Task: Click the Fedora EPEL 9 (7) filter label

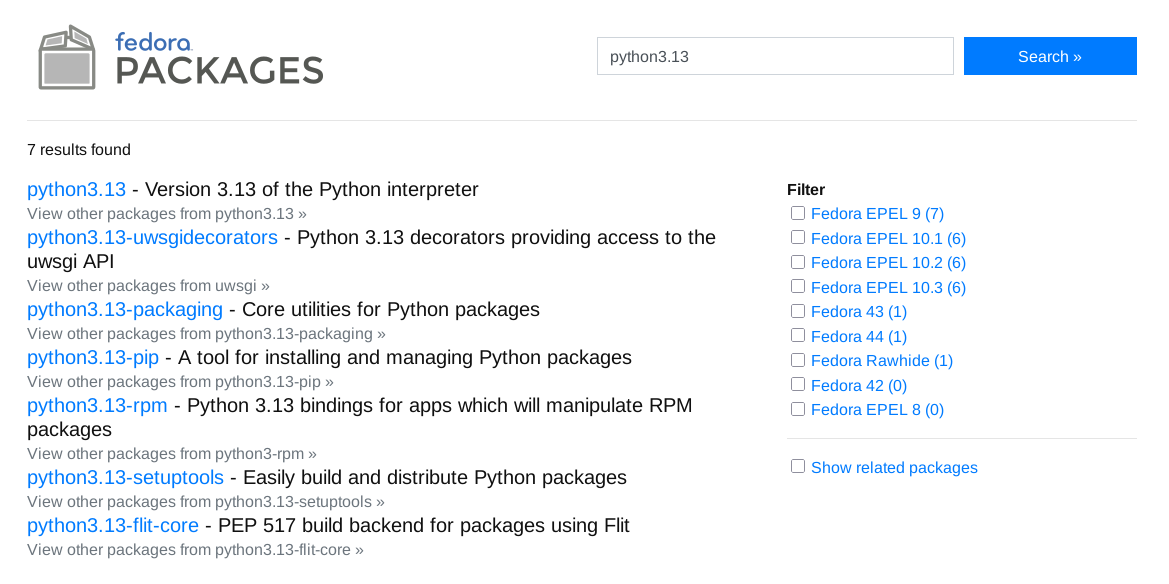Action: (877, 214)
